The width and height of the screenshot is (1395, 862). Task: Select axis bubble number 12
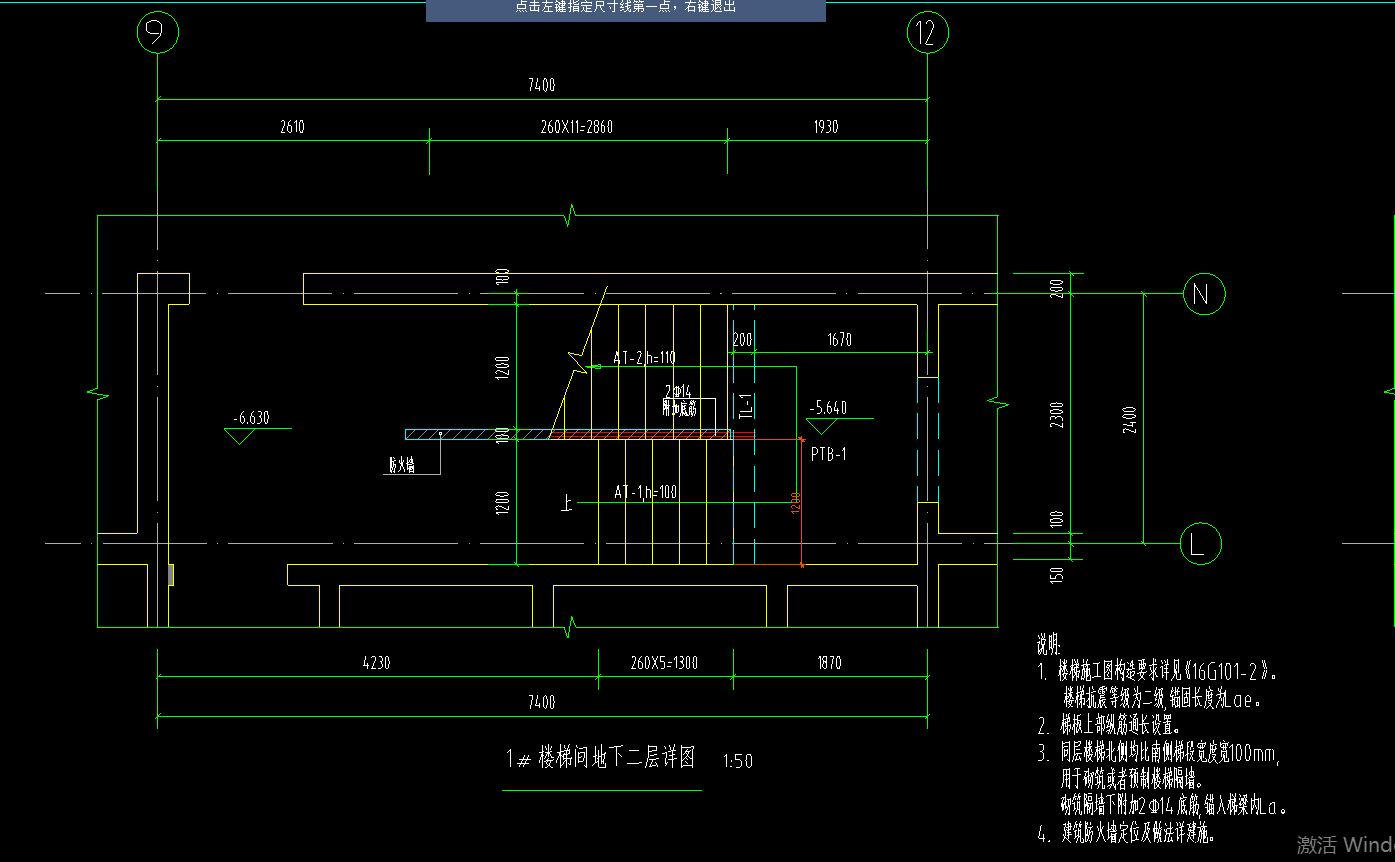928,34
